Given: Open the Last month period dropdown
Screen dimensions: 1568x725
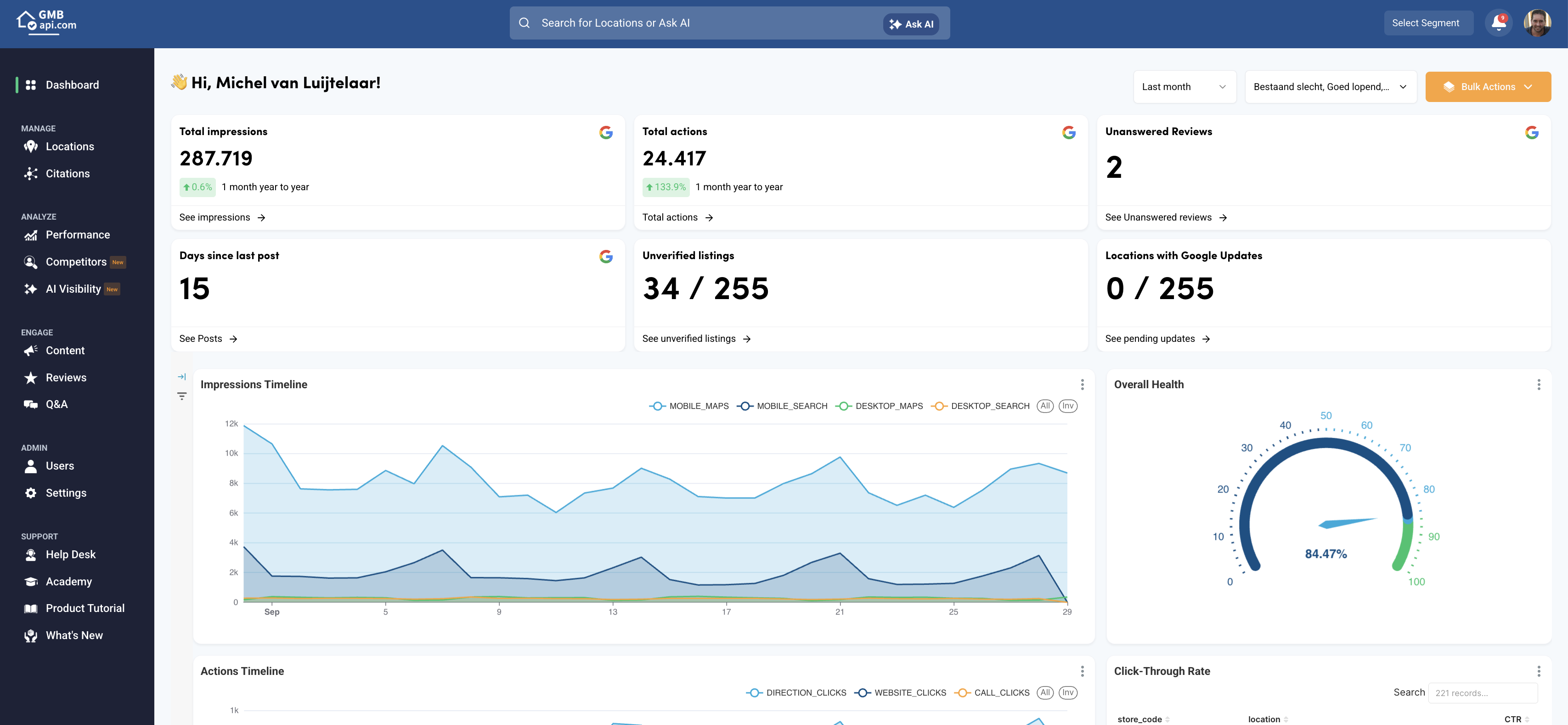Looking at the screenshot, I should coord(1184,87).
